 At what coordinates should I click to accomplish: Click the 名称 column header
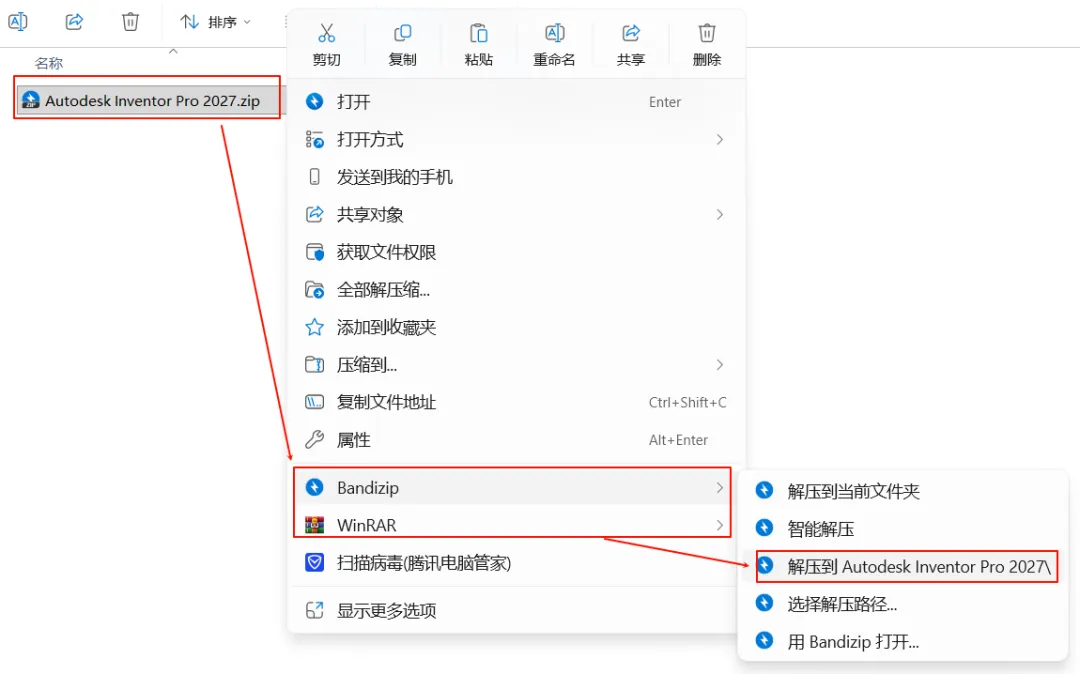point(49,63)
